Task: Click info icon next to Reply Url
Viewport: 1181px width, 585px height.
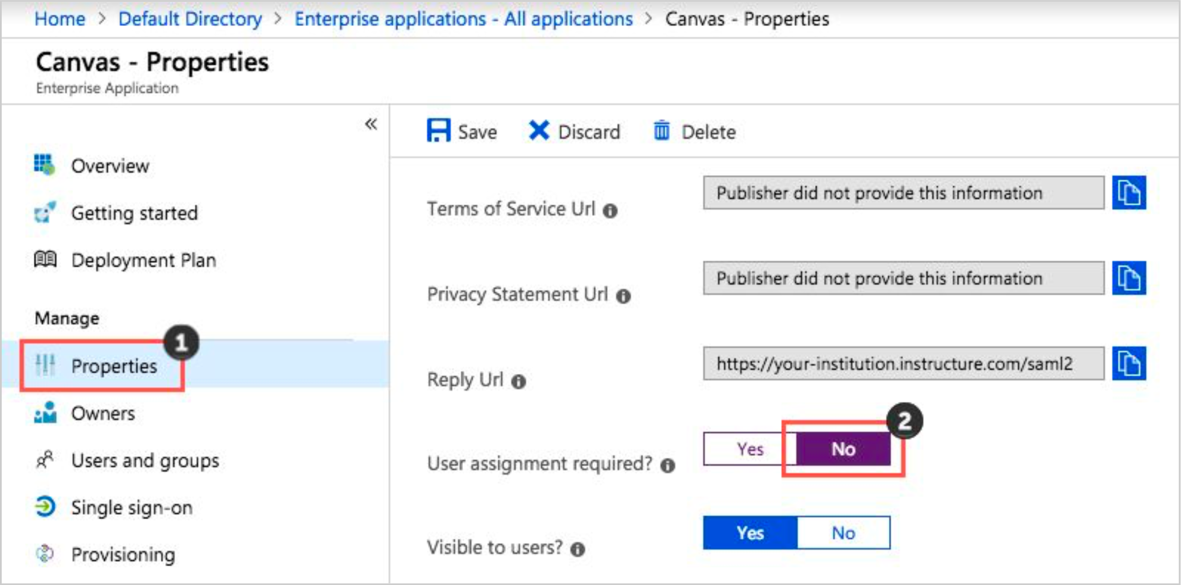Action: pyautogui.click(x=519, y=382)
